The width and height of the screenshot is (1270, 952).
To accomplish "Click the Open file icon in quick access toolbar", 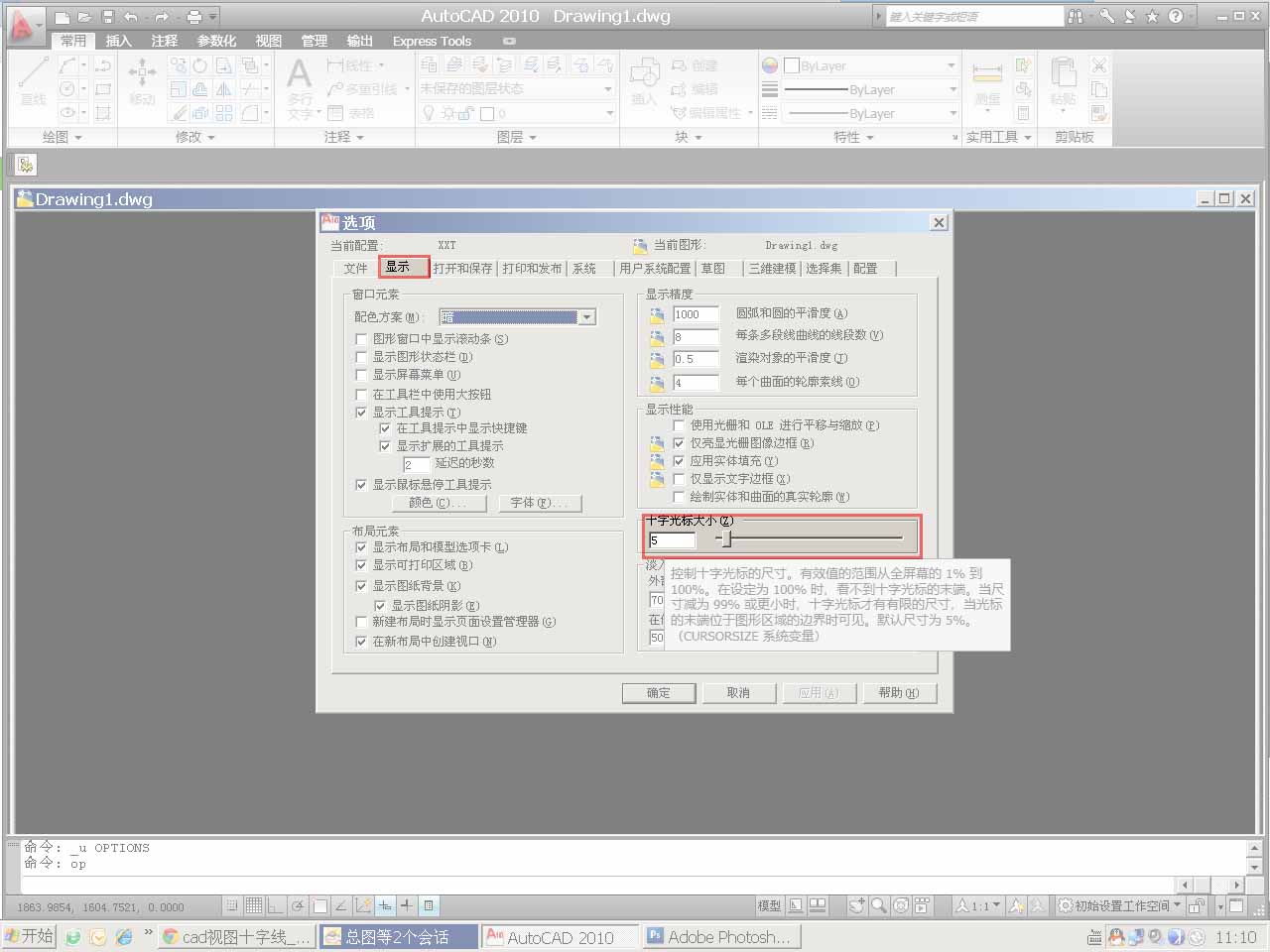I will 85,17.
